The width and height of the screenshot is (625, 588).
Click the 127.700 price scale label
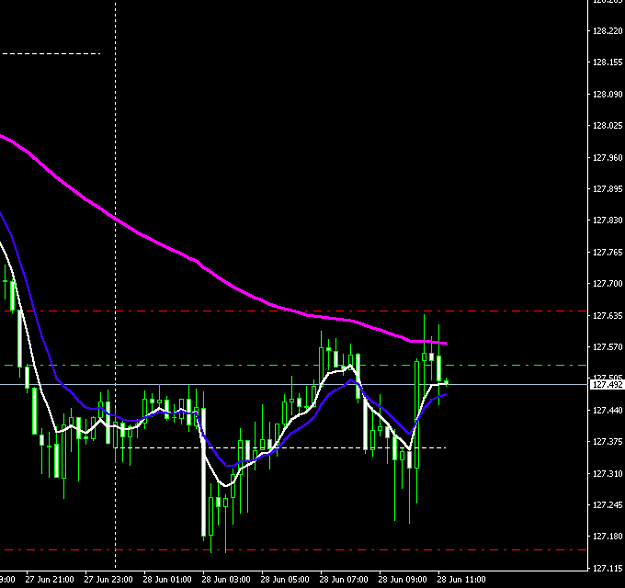click(607, 284)
